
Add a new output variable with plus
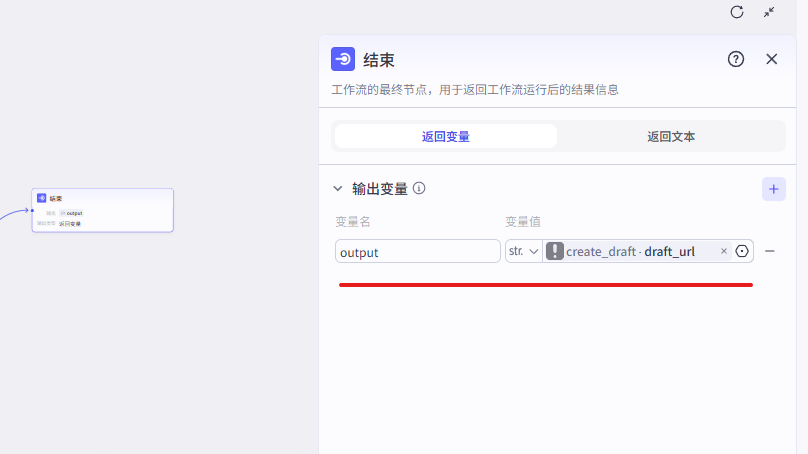[x=773, y=189]
